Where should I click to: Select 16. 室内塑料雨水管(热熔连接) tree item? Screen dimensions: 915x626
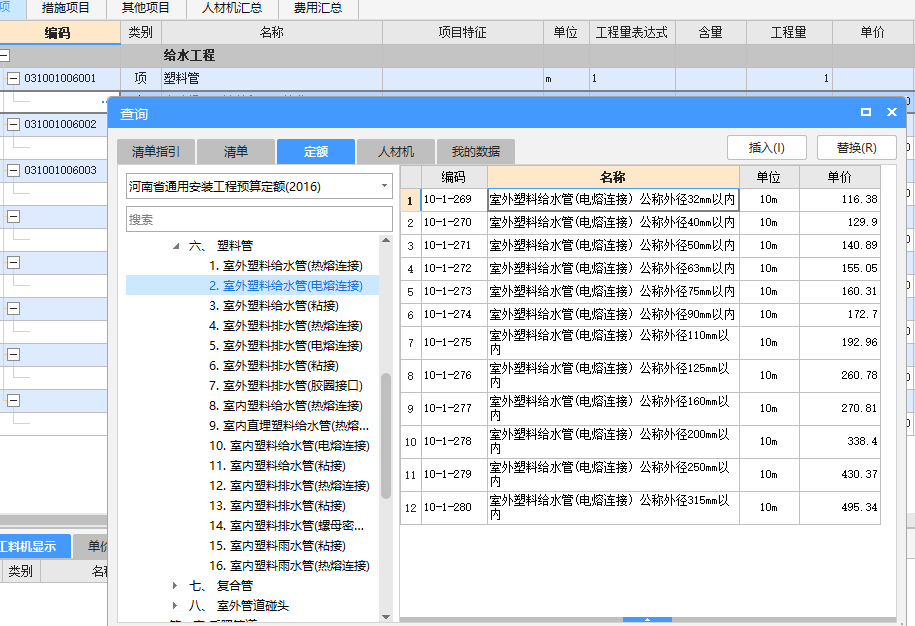pos(289,565)
